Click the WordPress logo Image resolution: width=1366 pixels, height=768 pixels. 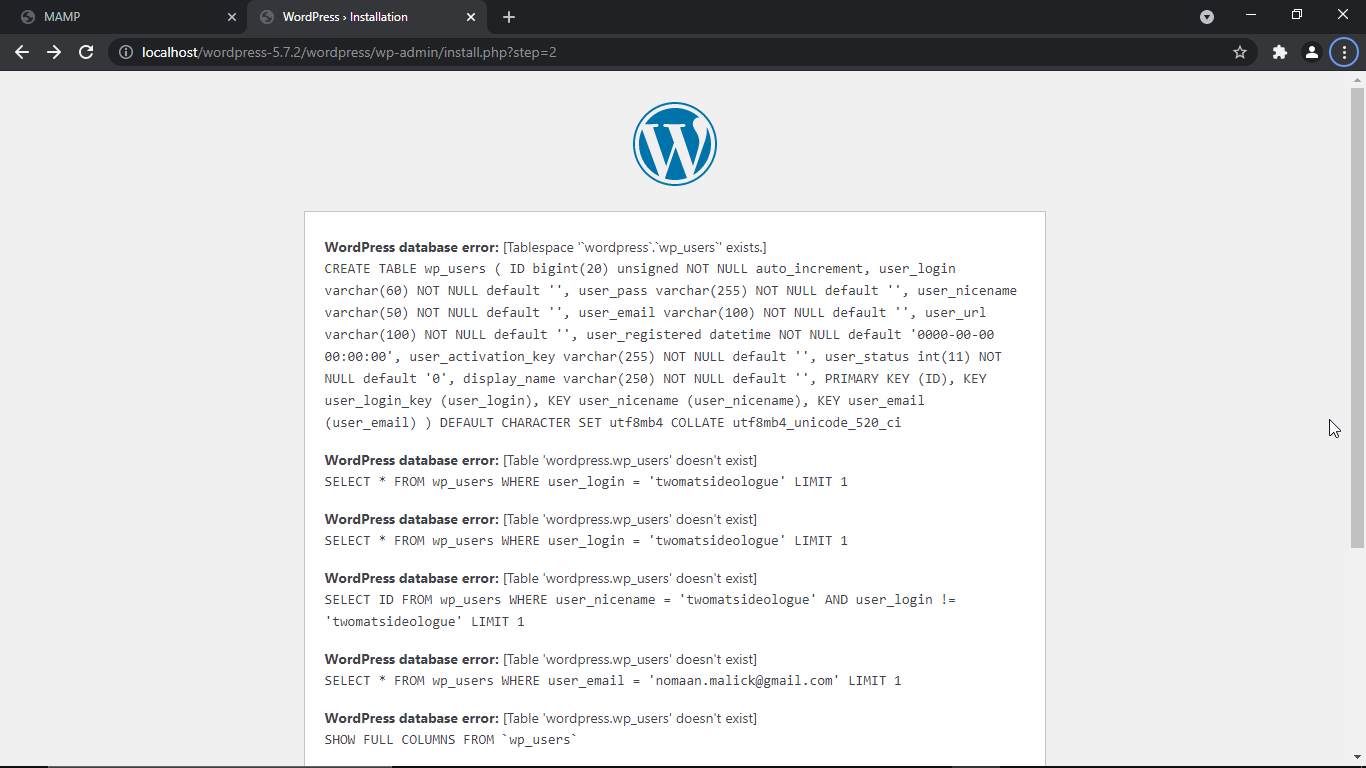pos(675,143)
